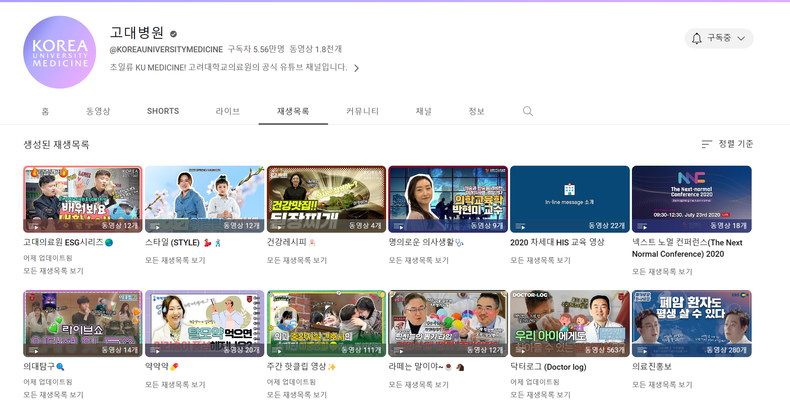Screen dimensions: 790x406
Task: Open the SHORTS tab
Action: [x=163, y=111]
